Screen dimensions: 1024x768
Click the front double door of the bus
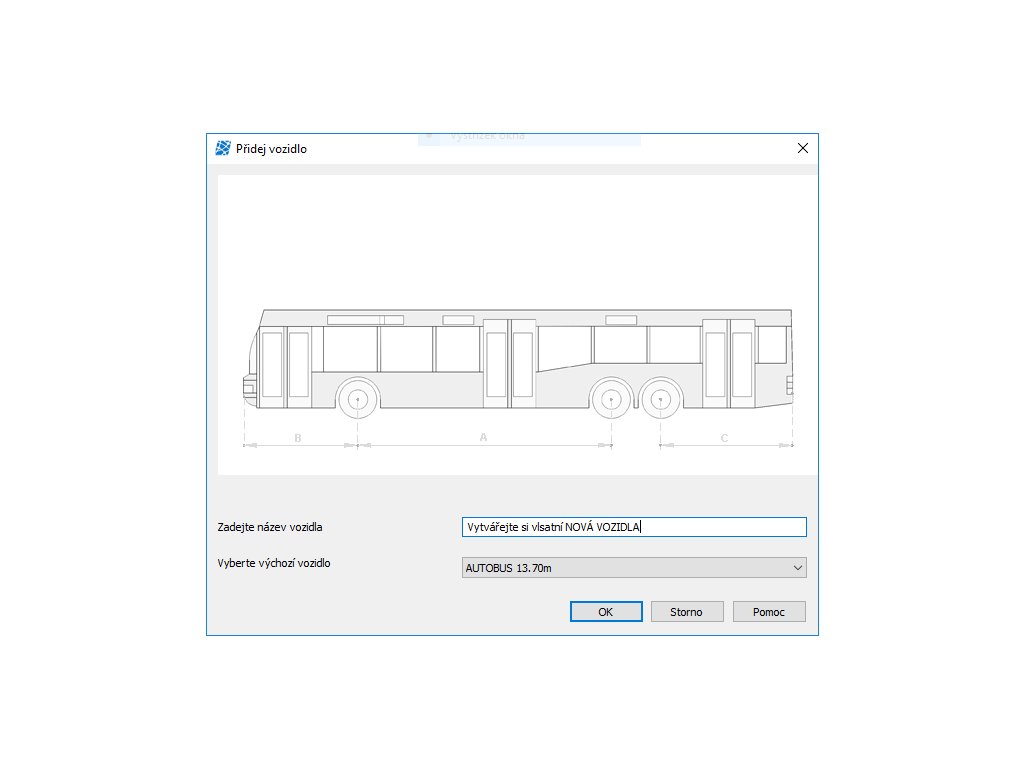coord(285,367)
